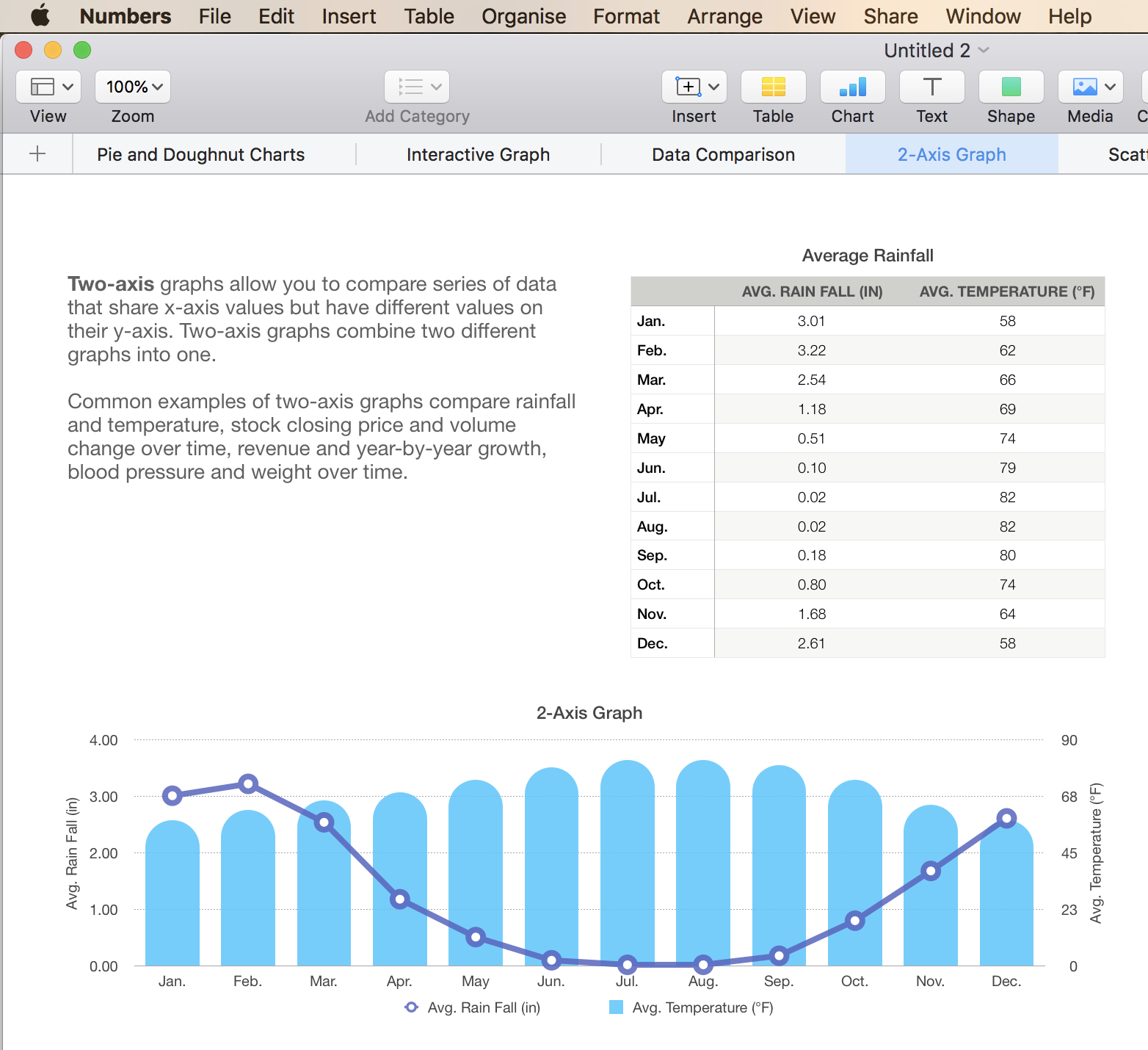Click the View sidebar icon in toolbar
The height and width of the screenshot is (1050, 1148).
tap(42, 87)
